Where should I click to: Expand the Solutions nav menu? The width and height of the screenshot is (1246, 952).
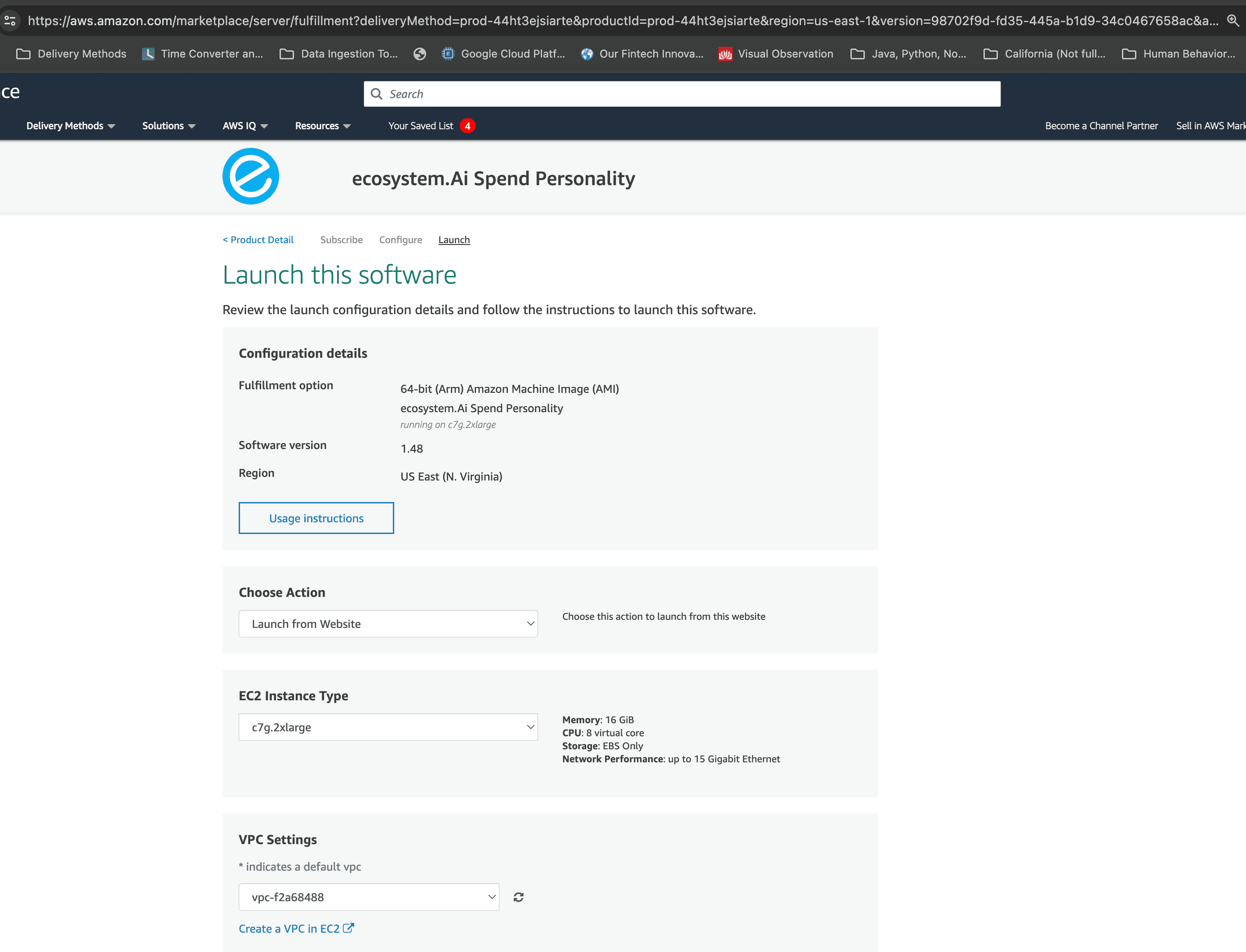[168, 126]
